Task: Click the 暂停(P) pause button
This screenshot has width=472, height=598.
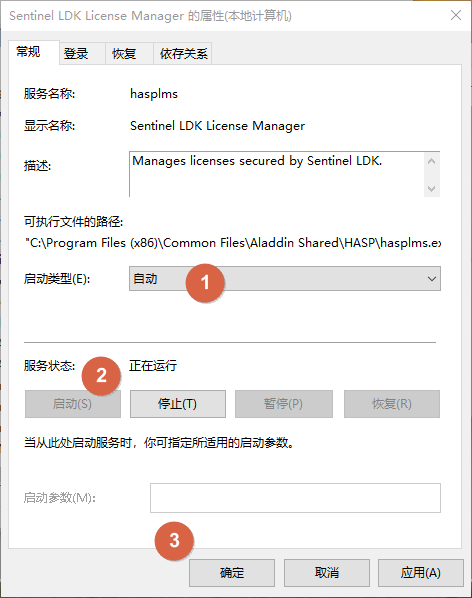Action: 284,404
